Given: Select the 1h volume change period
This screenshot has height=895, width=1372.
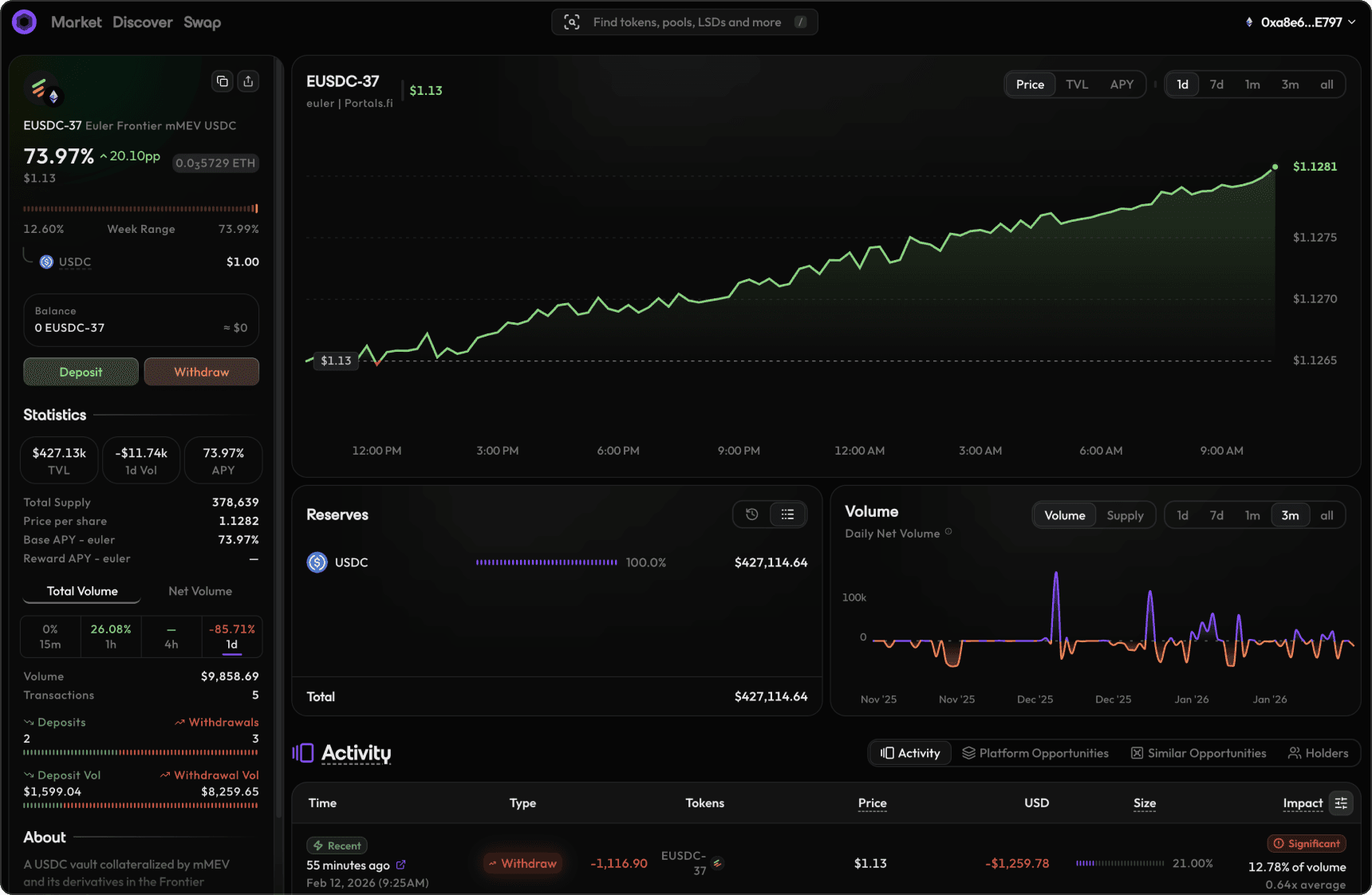Looking at the screenshot, I should point(111,637).
